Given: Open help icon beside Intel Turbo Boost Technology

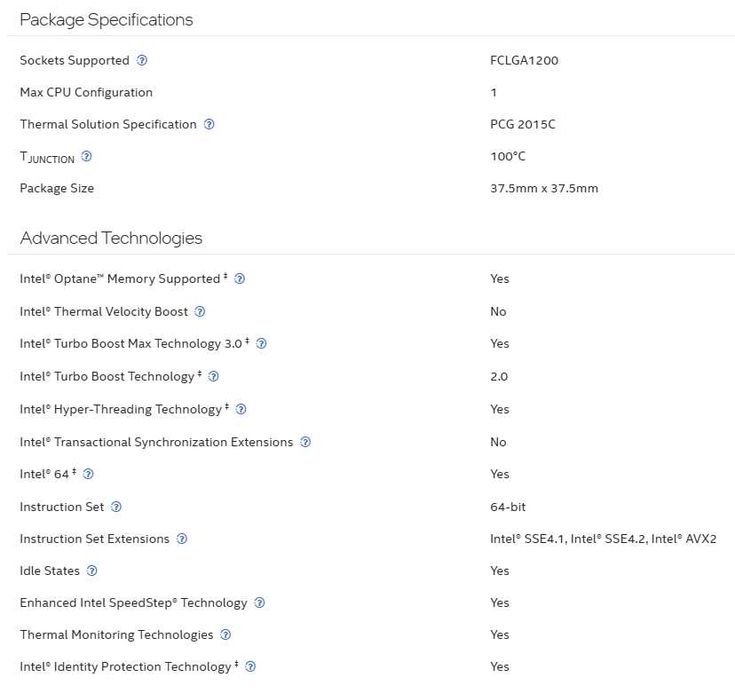Looking at the screenshot, I should click(214, 376).
